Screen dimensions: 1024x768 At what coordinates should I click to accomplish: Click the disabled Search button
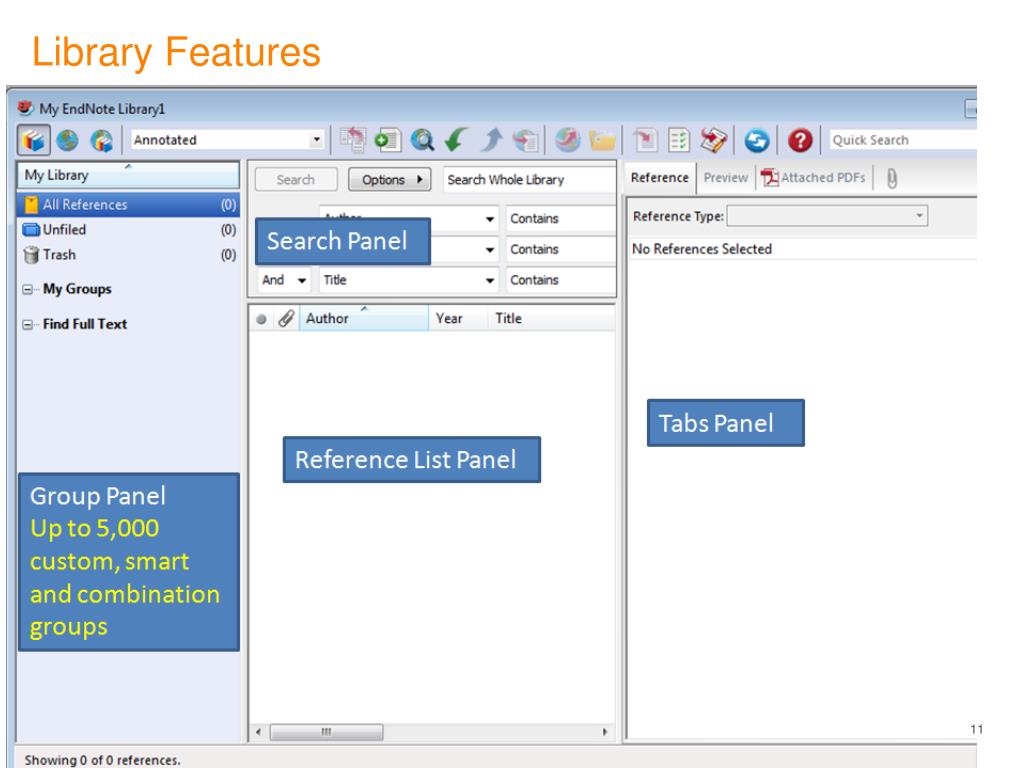pos(296,180)
